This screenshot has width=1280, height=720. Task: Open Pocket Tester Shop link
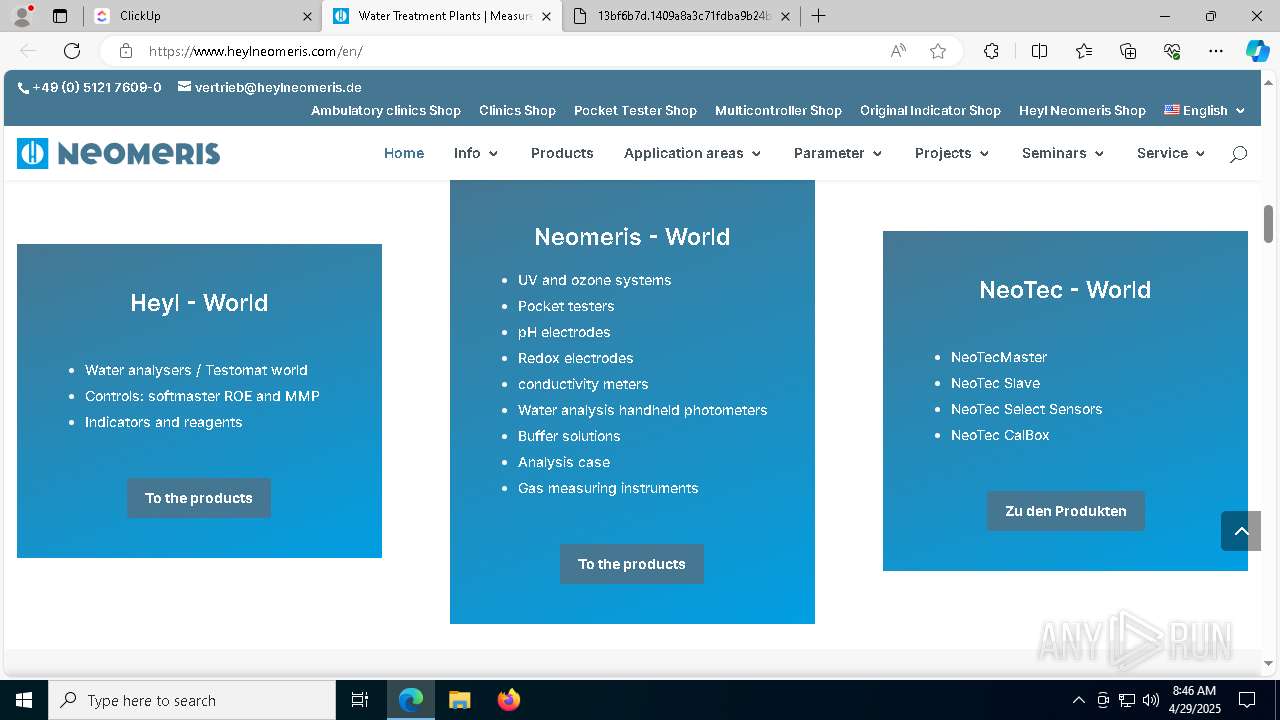coord(635,111)
